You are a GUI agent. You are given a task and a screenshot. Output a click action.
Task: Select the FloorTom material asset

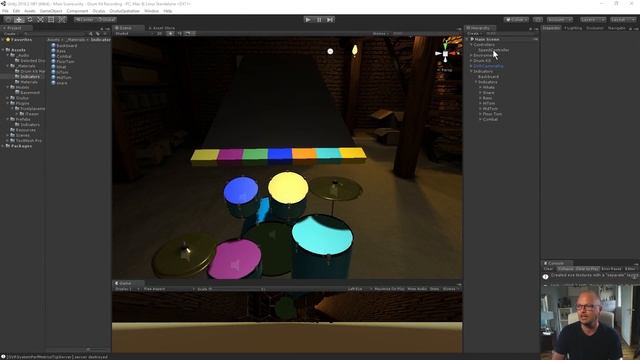62,62
